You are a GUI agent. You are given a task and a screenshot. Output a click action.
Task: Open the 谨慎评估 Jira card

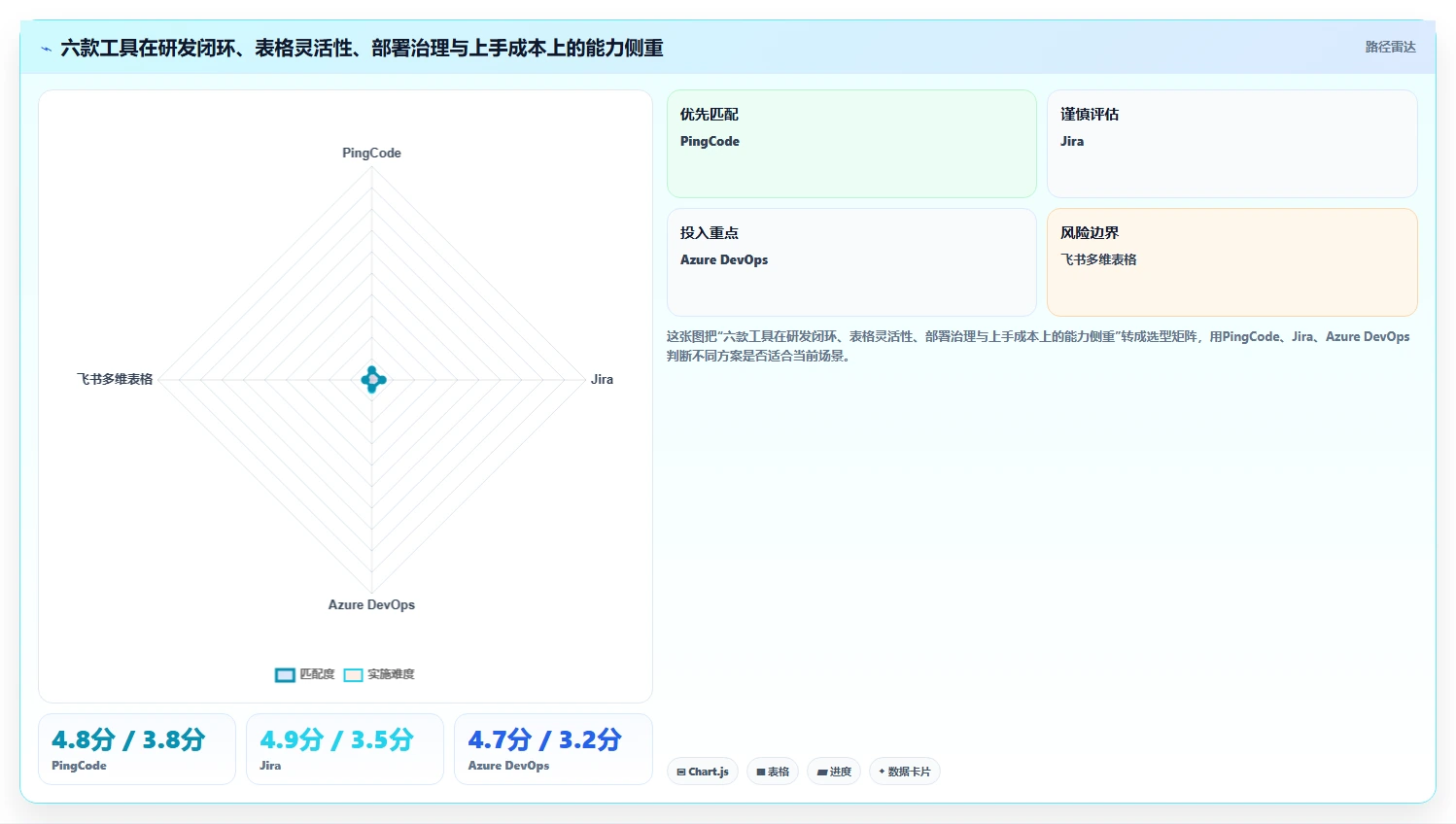[x=1231, y=144]
